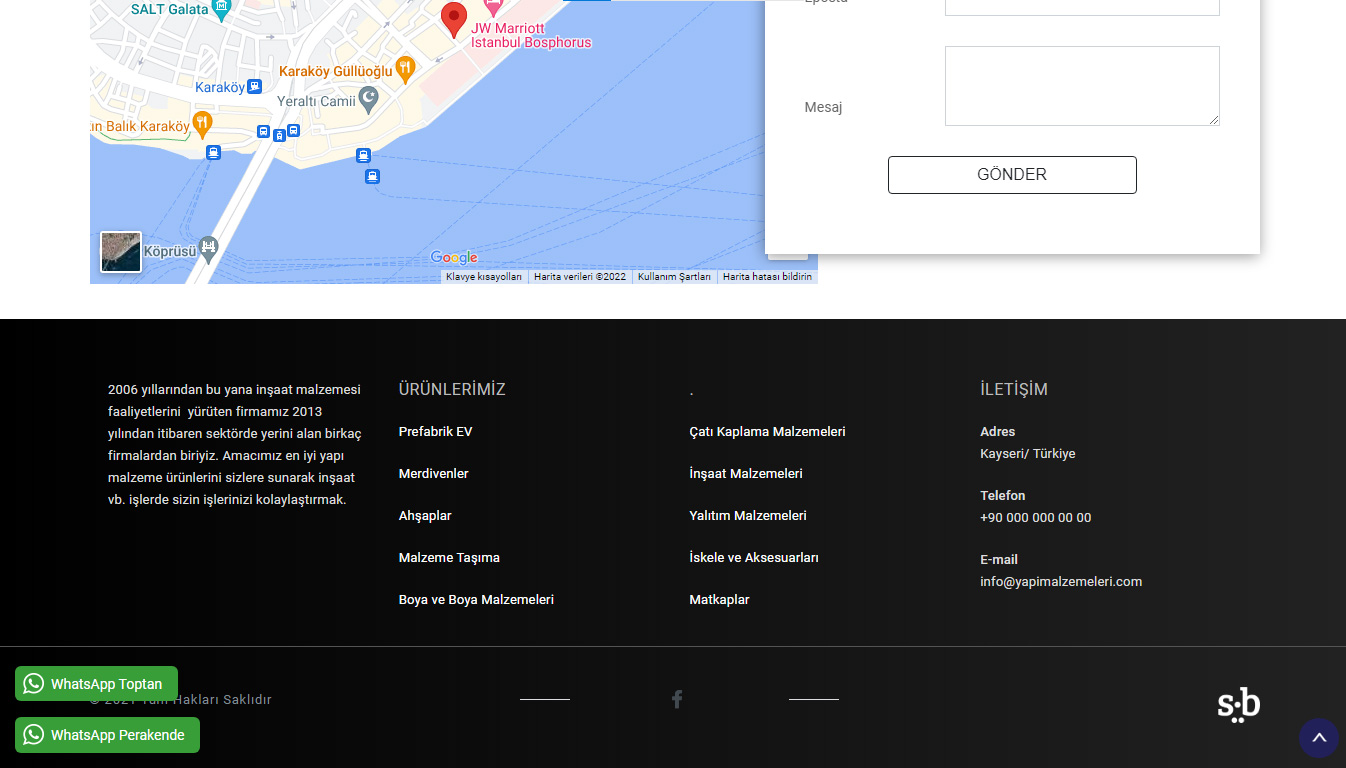Image resolution: width=1346 pixels, height=768 pixels.
Task: Focus the Mesaj text area
Action: tap(1082, 86)
